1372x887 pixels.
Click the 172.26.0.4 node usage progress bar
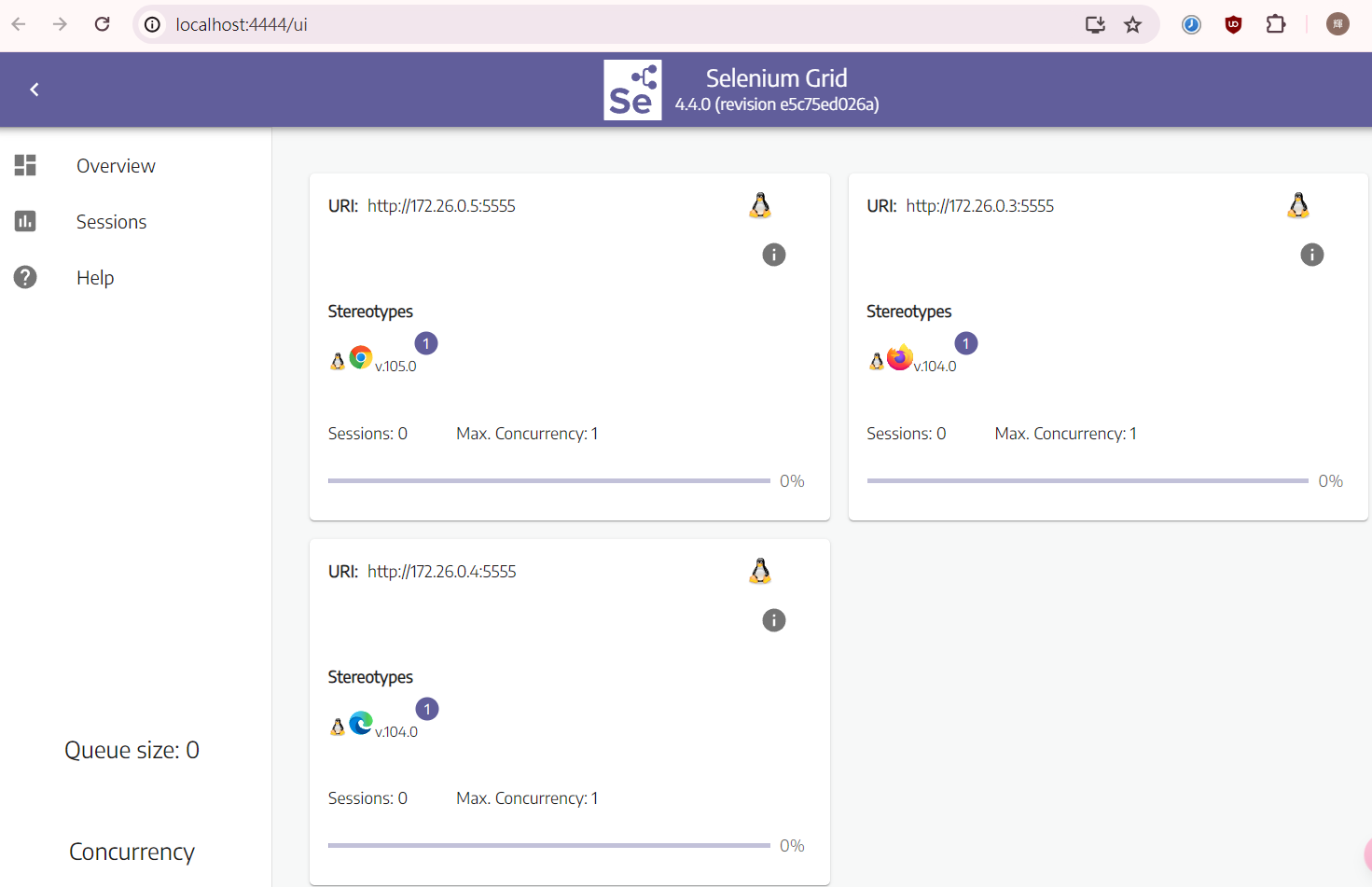tap(548, 846)
